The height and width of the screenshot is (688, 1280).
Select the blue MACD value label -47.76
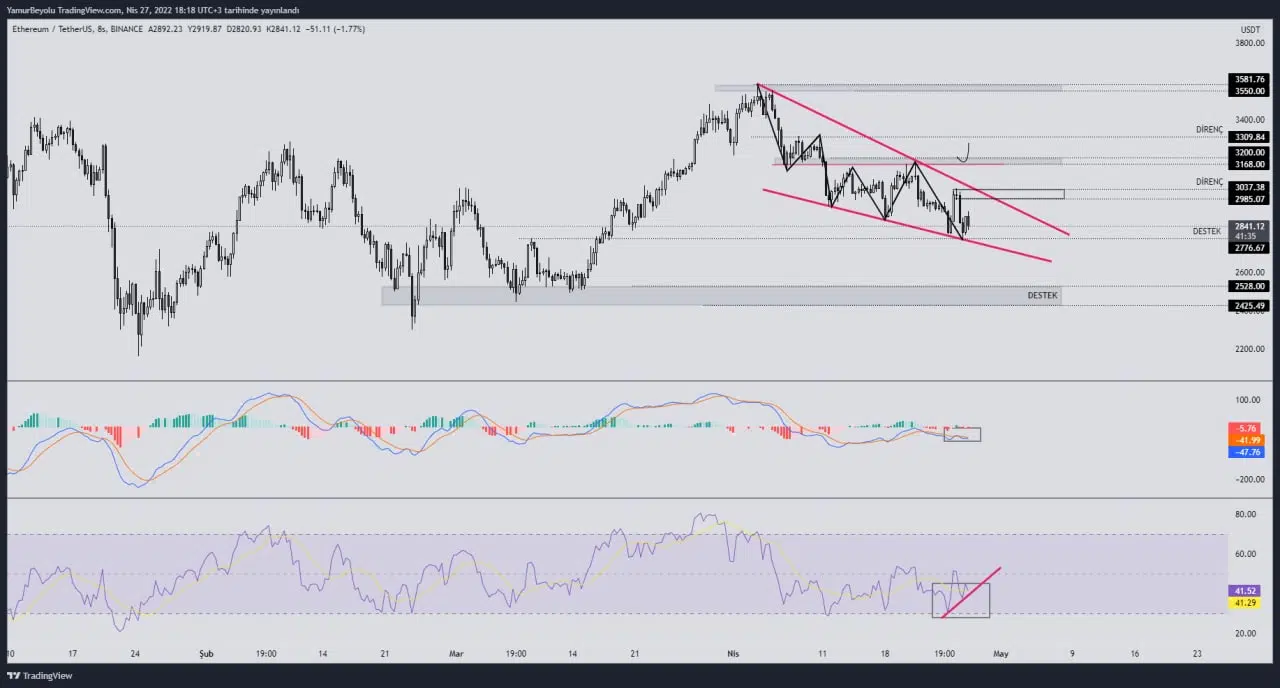coord(1247,452)
